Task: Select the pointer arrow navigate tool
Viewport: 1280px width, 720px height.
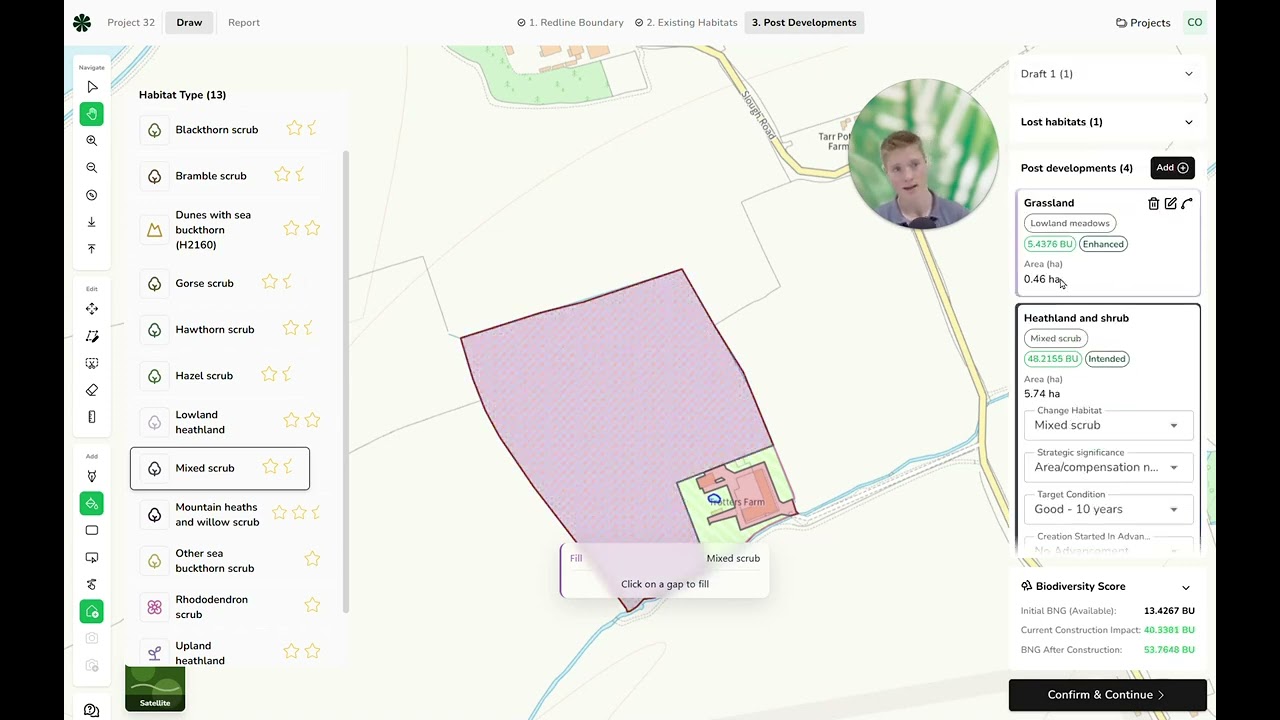Action: click(x=92, y=87)
